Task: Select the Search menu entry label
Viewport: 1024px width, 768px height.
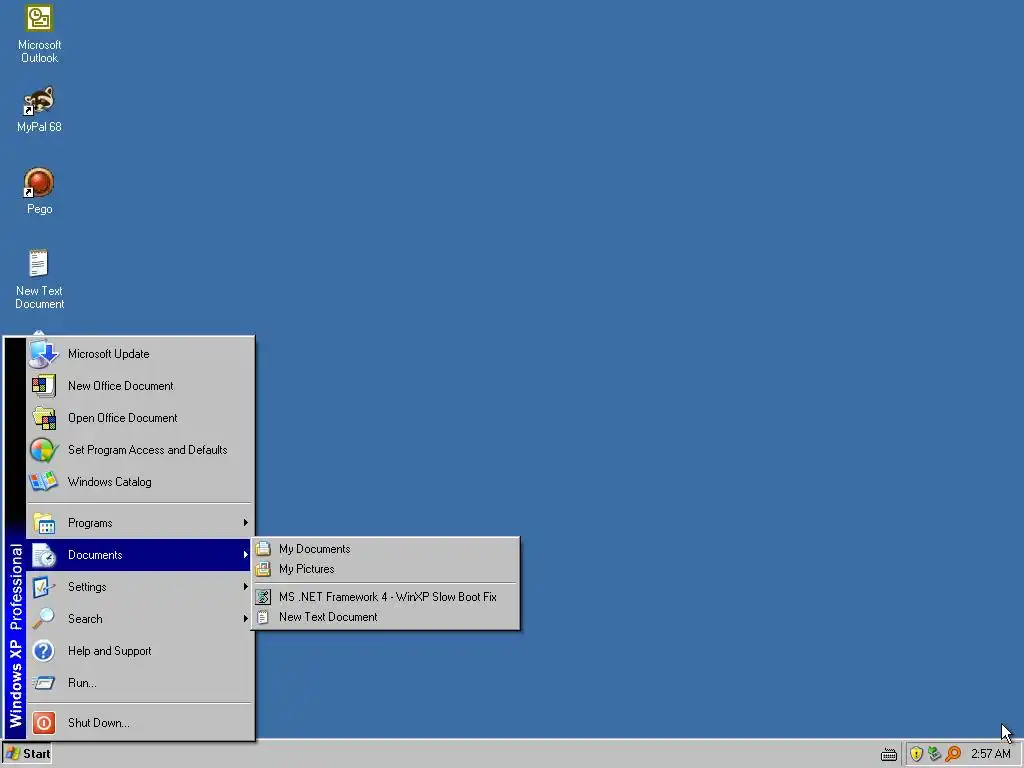Action: pos(85,619)
